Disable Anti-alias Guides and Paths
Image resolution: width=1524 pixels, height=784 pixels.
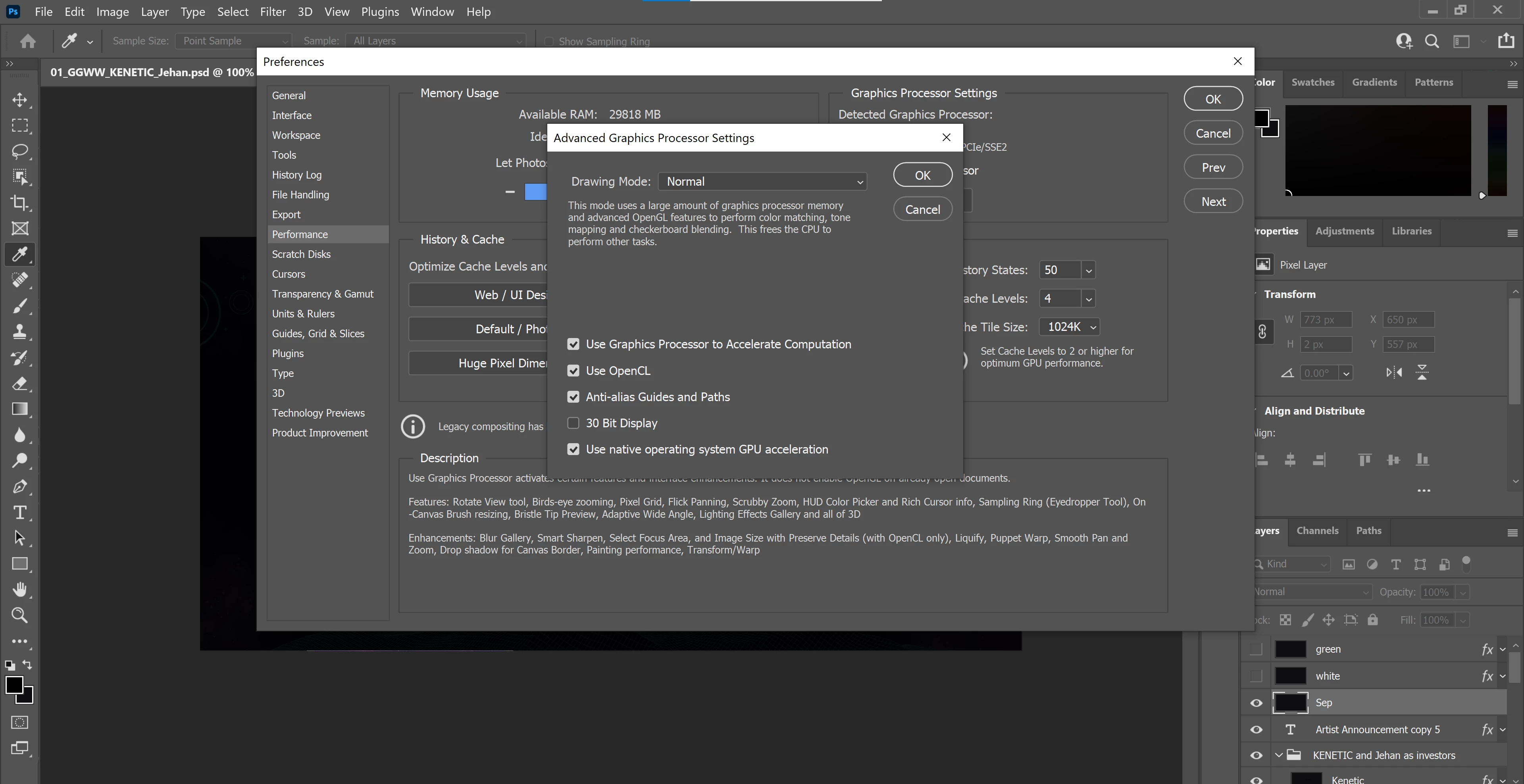(x=573, y=397)
